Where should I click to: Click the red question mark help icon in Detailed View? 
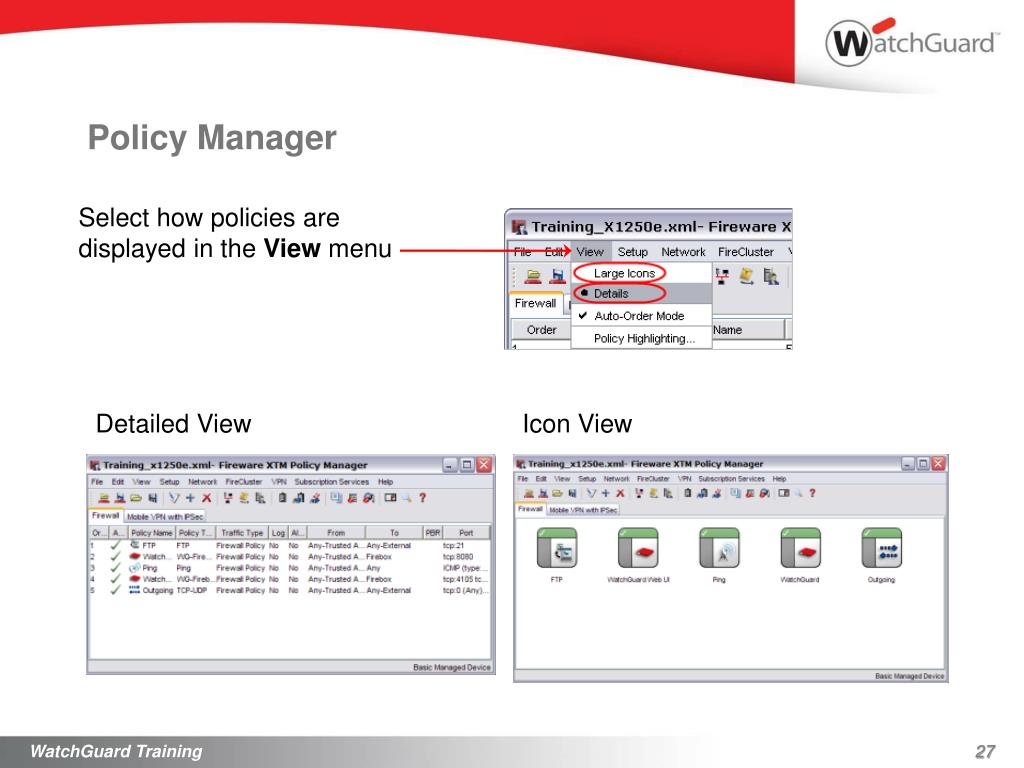(423, 498)
